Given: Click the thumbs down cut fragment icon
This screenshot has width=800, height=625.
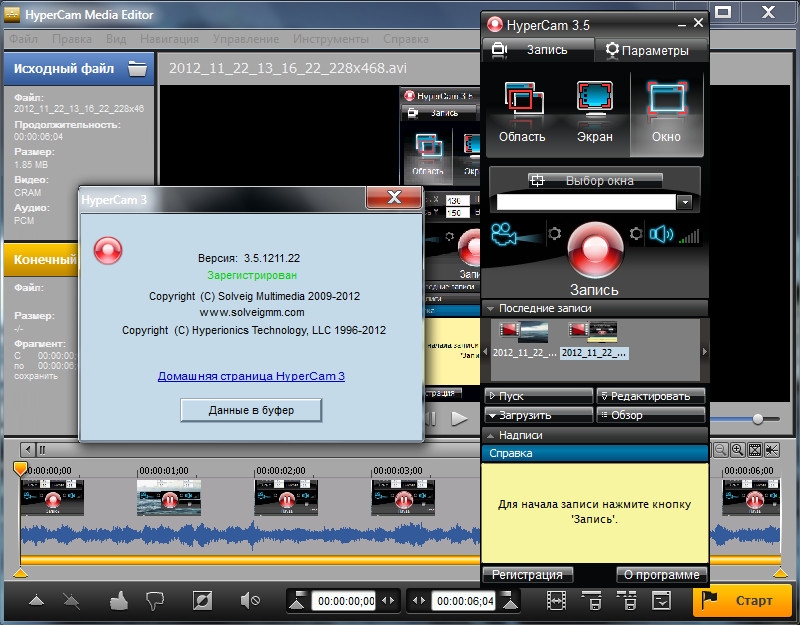Looking at the screenshot, I should [x=155, y=601].
